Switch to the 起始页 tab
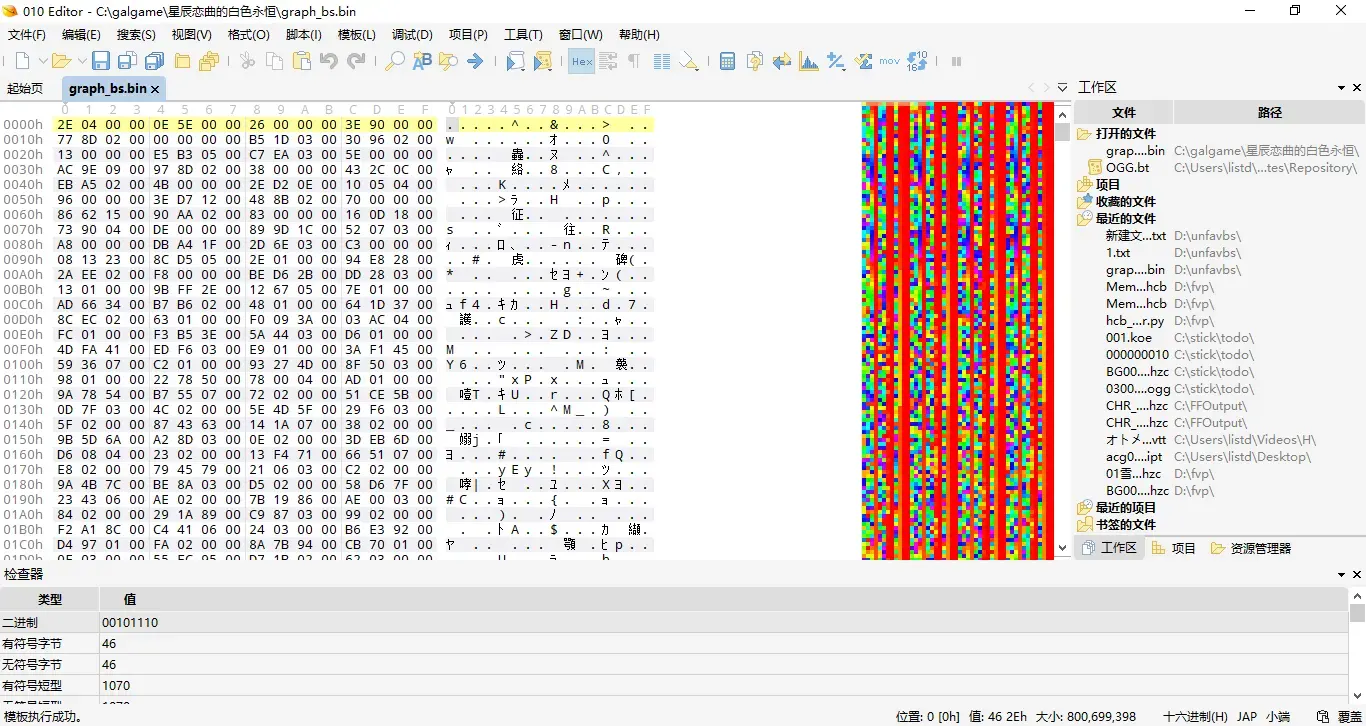 click(25, 88)
